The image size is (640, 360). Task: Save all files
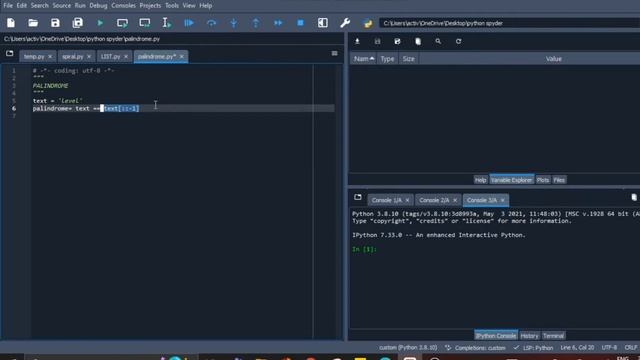click(78, 23)
